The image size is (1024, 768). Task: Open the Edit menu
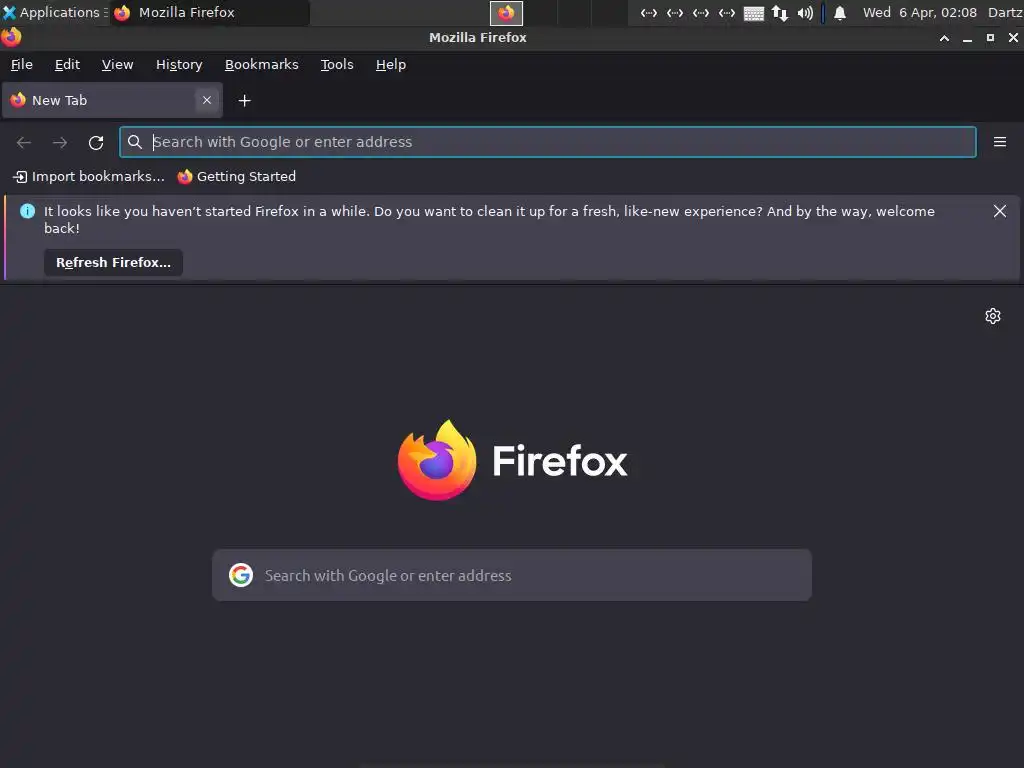pos(67,65)
